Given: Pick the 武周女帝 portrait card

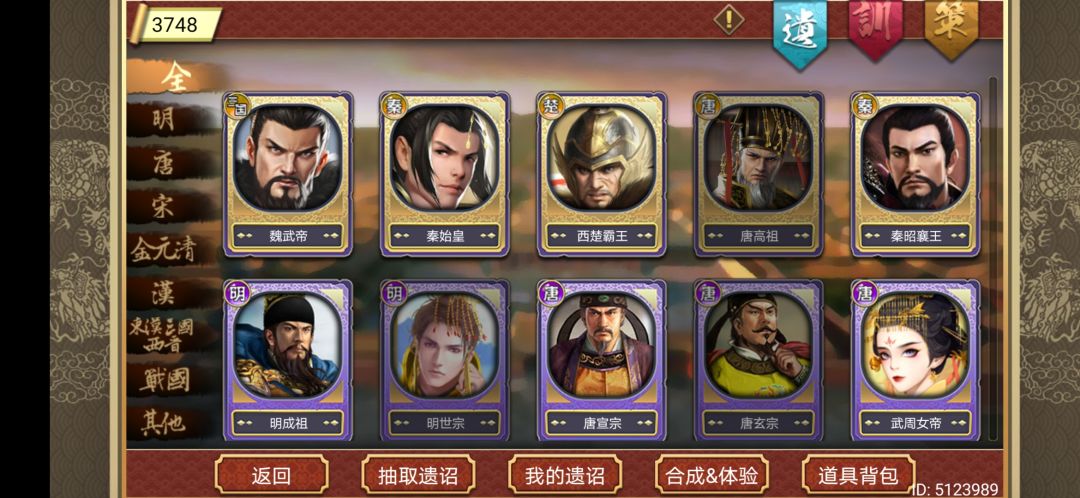Looking at the screenshot, I should click(x=915, y=360).
